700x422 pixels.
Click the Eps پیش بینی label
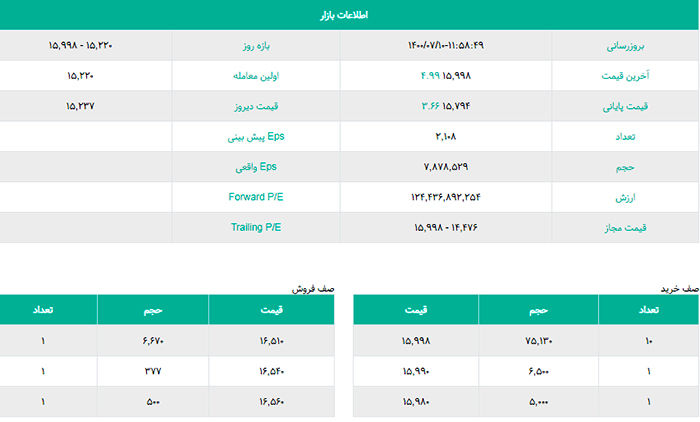click(x=256, y=137)
